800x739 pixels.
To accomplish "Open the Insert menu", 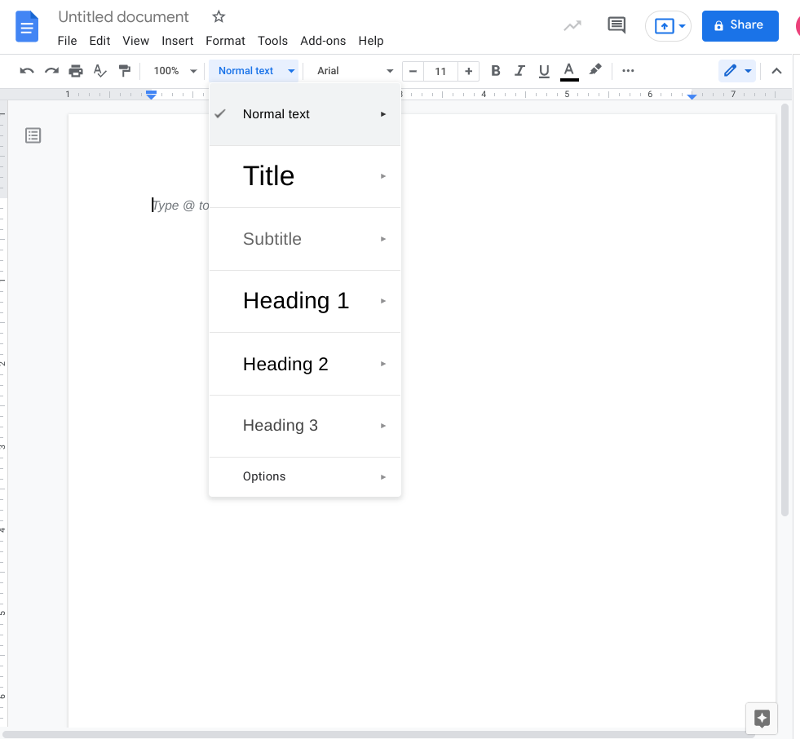I will click(x=177, y=41).
